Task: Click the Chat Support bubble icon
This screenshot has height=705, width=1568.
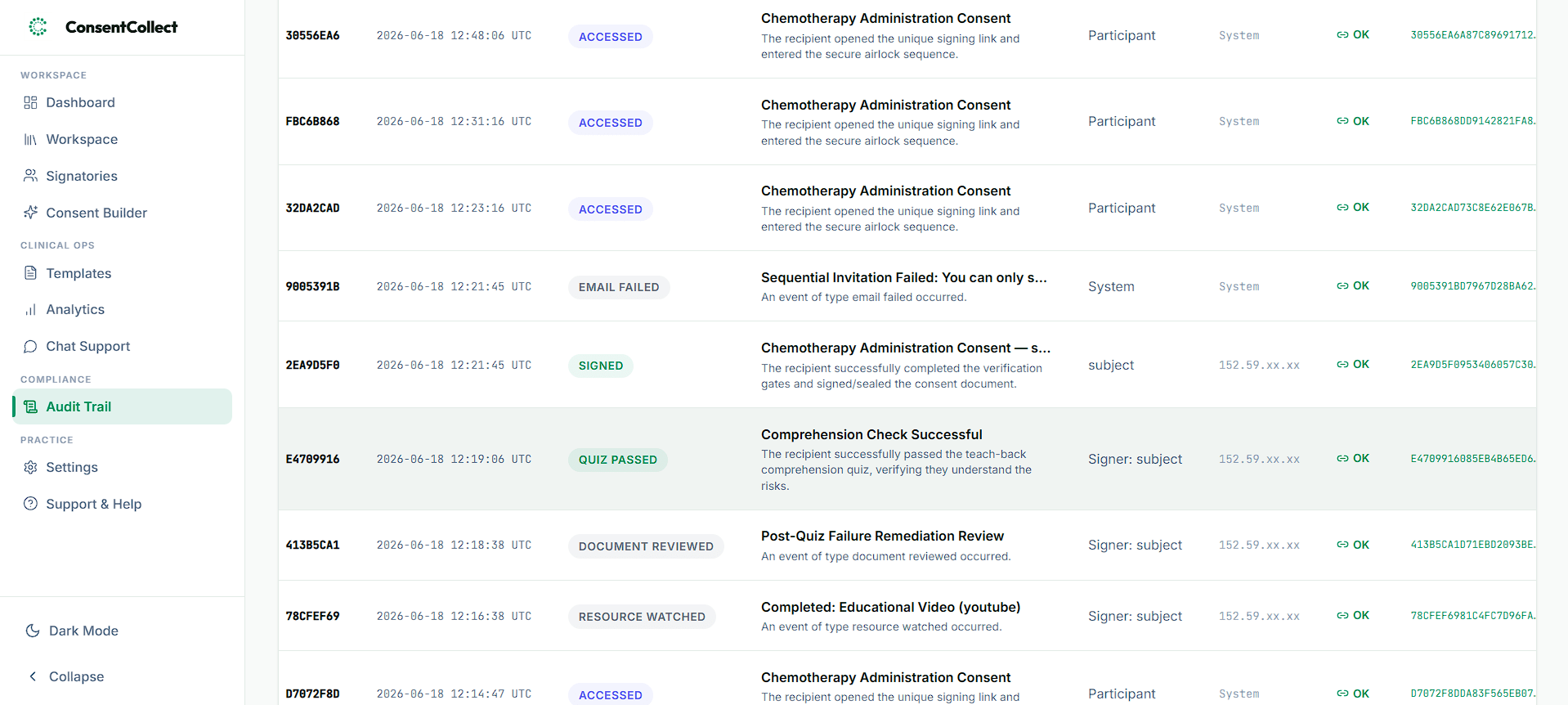Action: point(30,346)
